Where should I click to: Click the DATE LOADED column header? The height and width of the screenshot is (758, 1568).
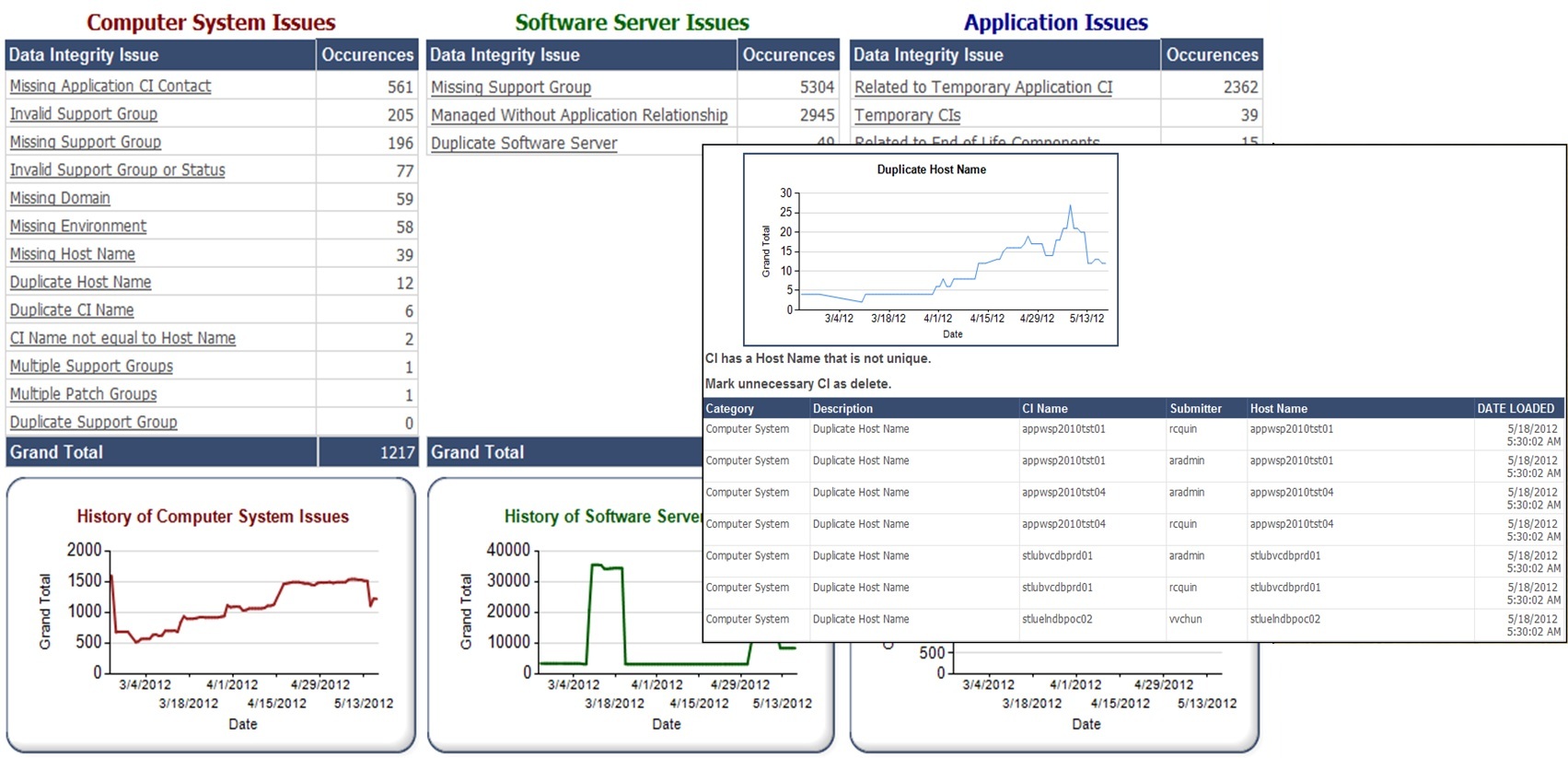pyautogui.click(x=1515, y=408)
